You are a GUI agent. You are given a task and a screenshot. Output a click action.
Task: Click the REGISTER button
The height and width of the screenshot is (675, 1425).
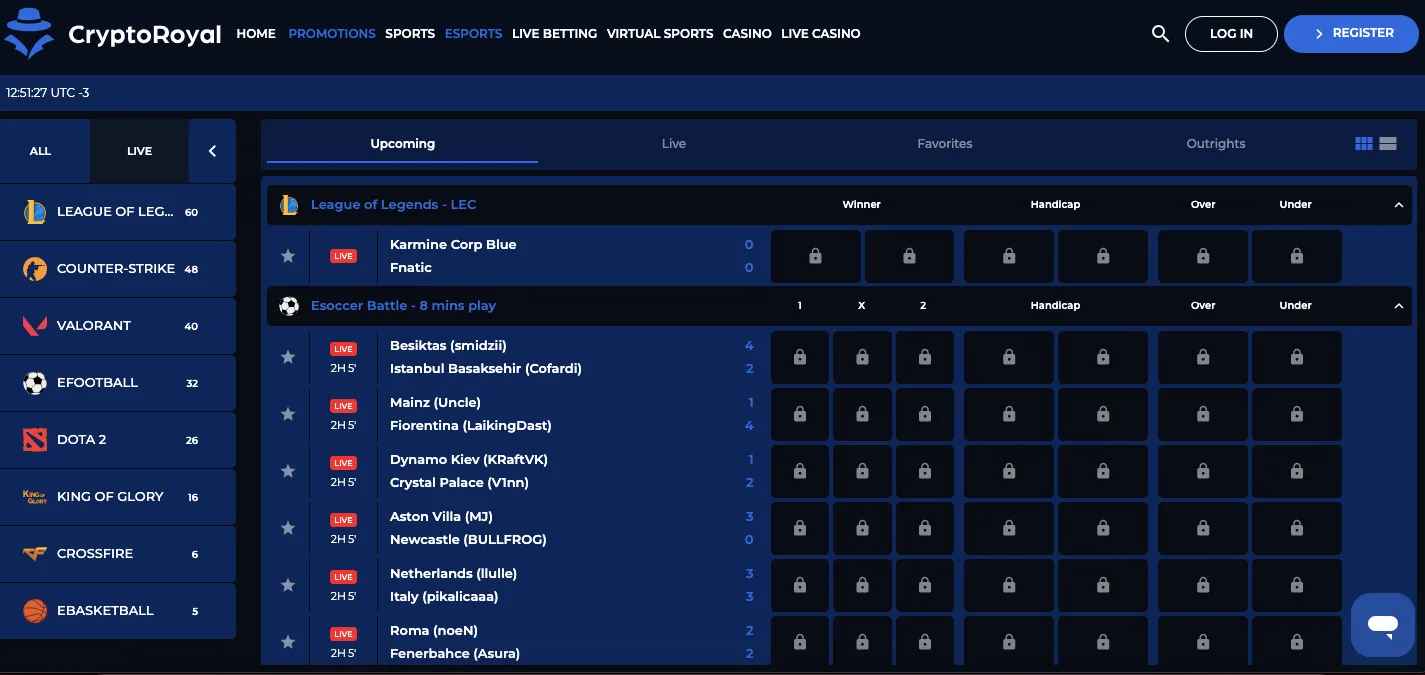tap(1351, 34)
